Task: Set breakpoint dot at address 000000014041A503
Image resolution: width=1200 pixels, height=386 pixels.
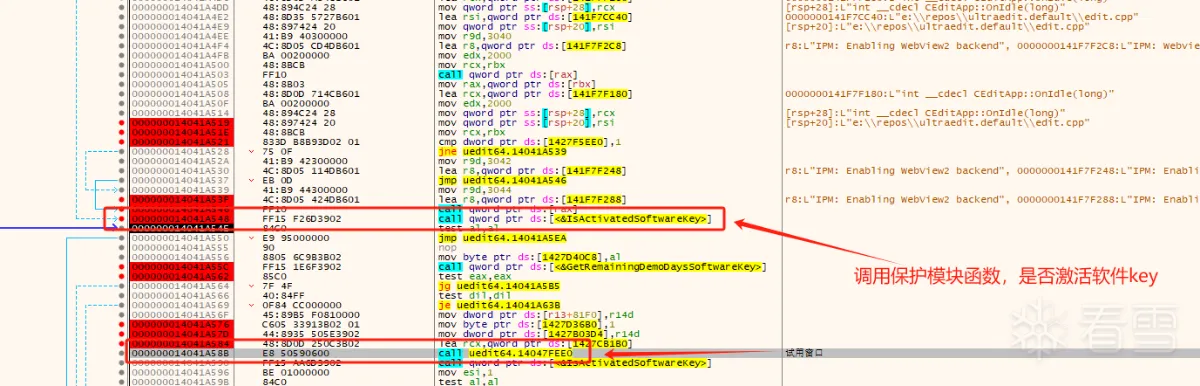Action: click(122, 74)
